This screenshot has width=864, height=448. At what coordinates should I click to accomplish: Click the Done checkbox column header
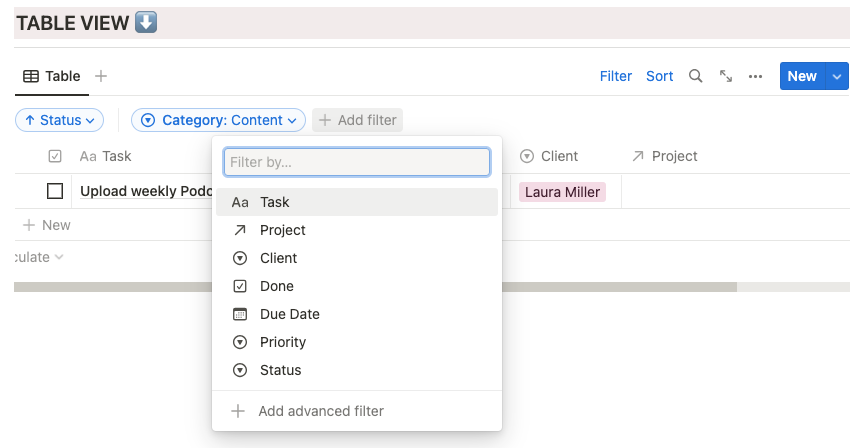[x=55, y=156]
